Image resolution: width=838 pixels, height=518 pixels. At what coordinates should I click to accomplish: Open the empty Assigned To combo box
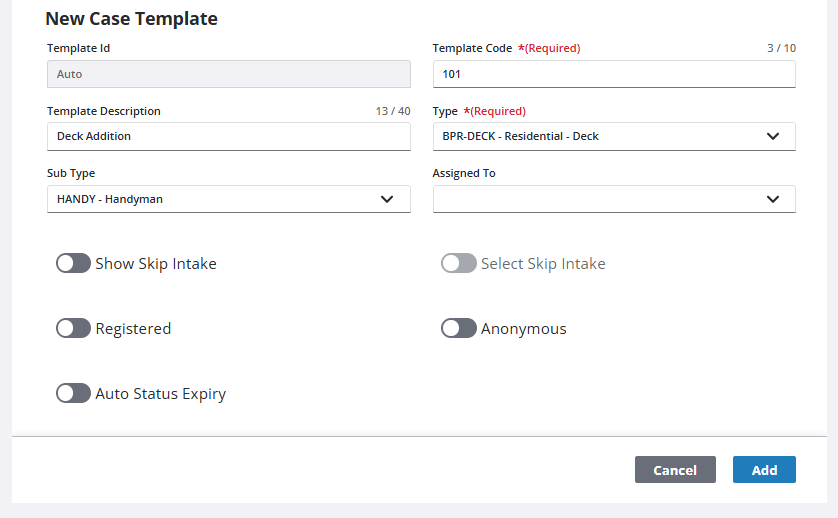tap(614, 199)
